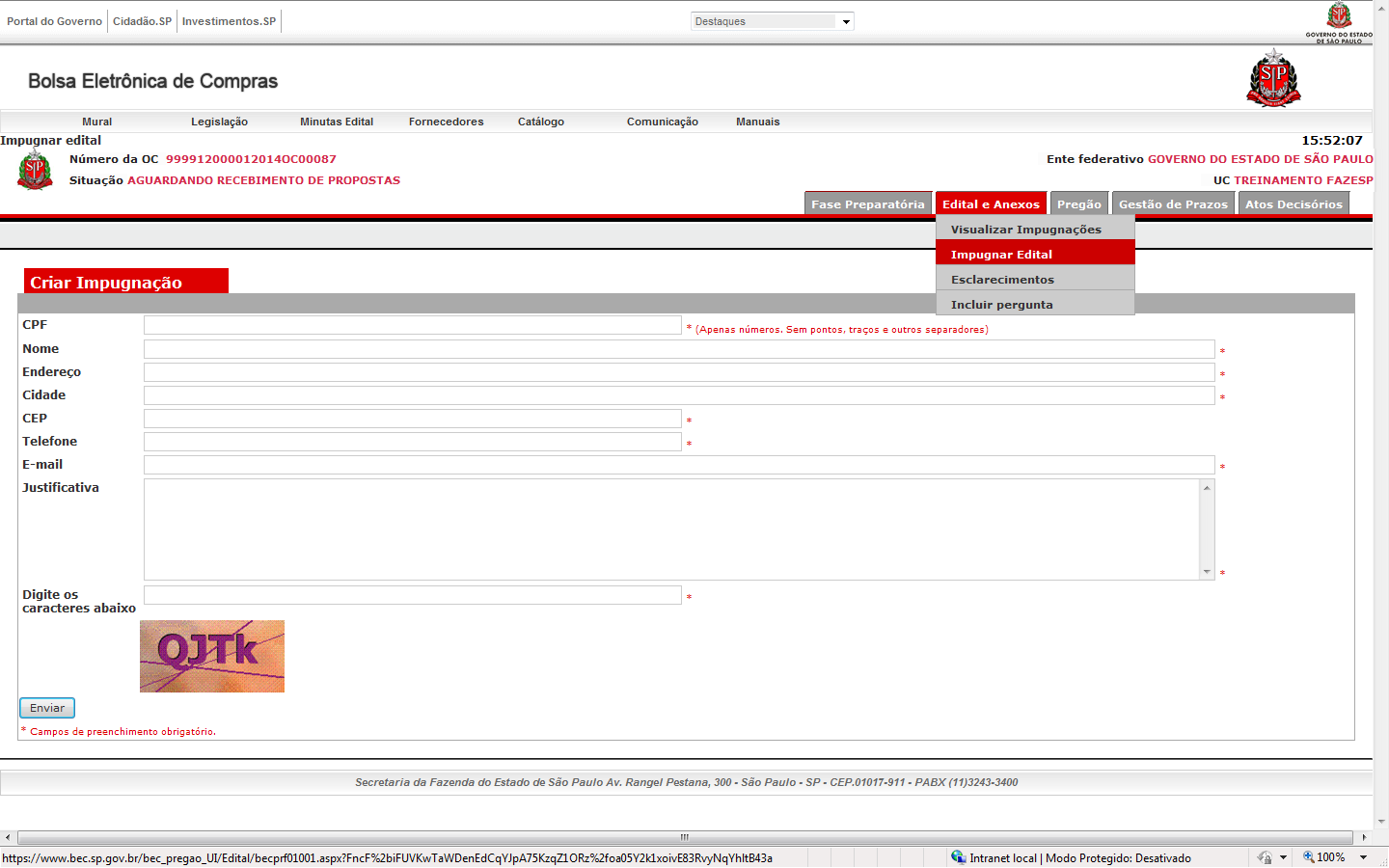
Task: Click into the Endereço field
Action: tap(679, 372)
